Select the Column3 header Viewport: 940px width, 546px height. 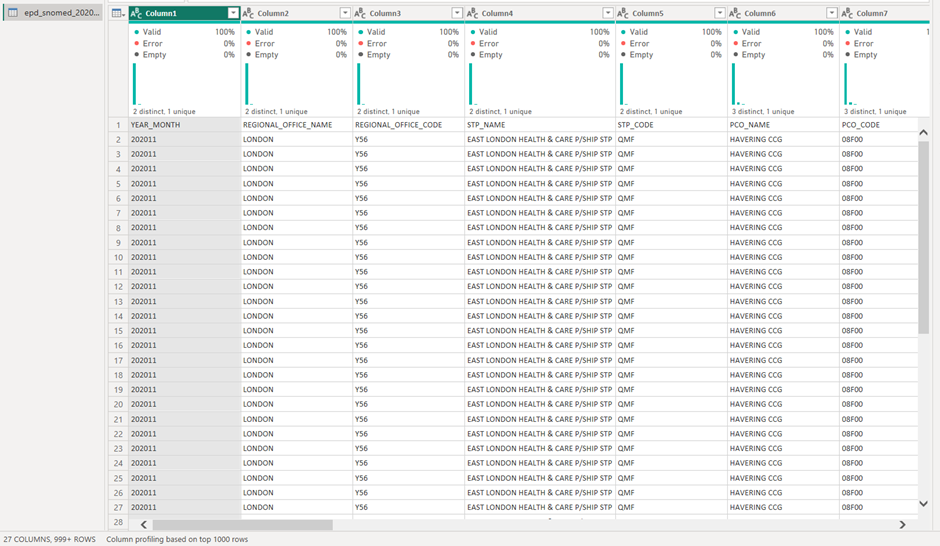(x=400, y=13)
